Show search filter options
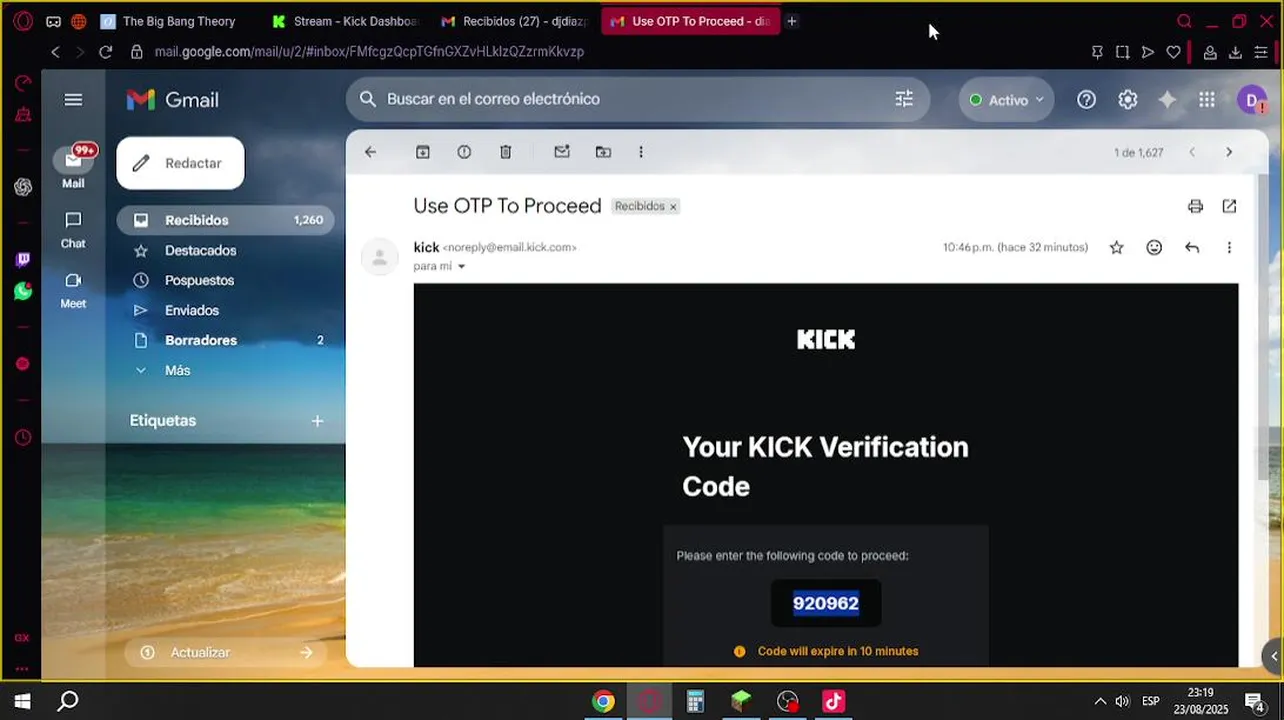Screen dimensions: 1284x720 [904, 99]
